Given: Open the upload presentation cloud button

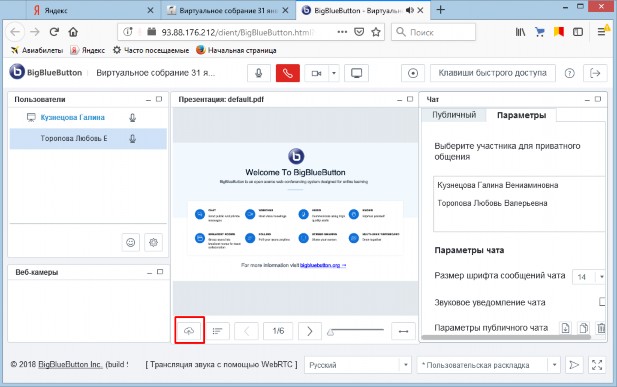Looking at the screenshot, I should pos(189,331).
